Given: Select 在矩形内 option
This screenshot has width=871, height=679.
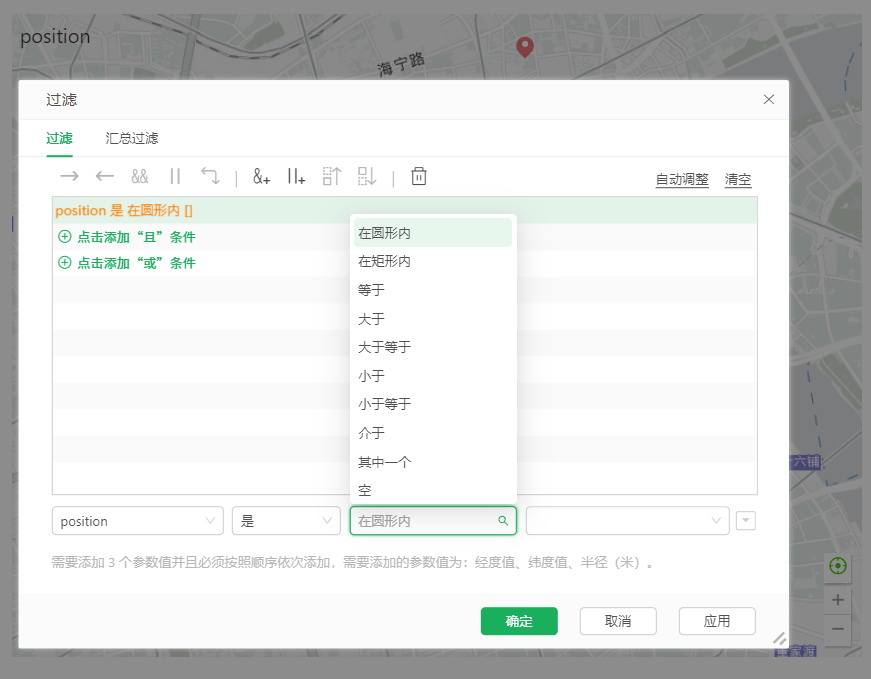Looking at the screenshot, I should click(433, 261).
